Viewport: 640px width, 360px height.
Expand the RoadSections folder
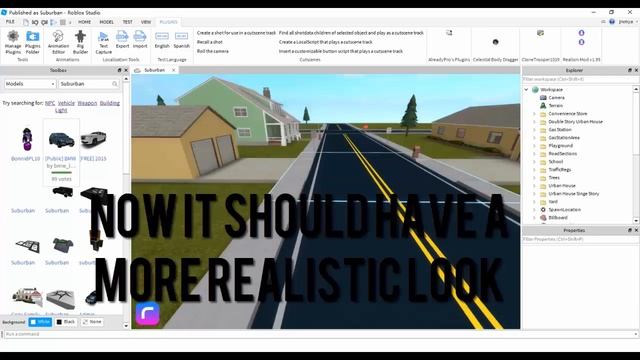[x=534, y=153]
